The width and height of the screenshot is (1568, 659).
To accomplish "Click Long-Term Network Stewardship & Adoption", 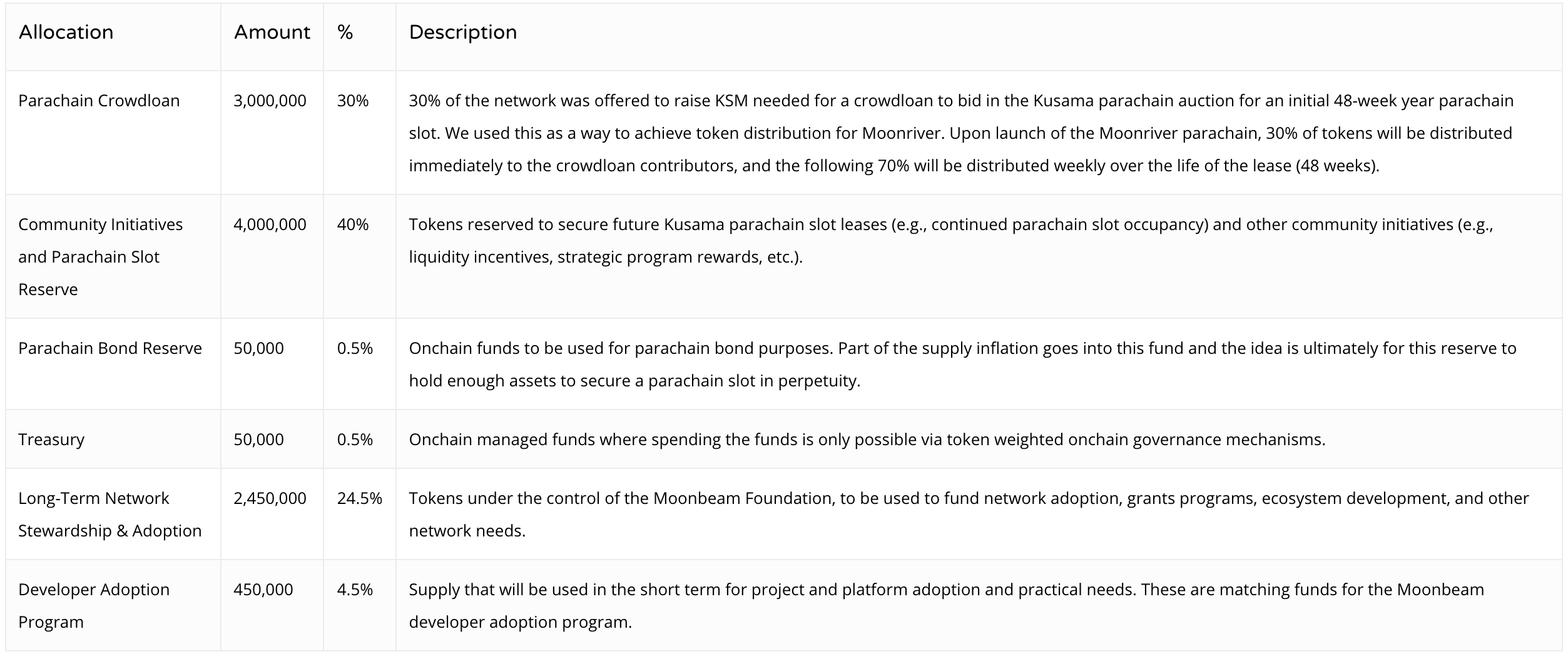I will click(x=109, y=515).
